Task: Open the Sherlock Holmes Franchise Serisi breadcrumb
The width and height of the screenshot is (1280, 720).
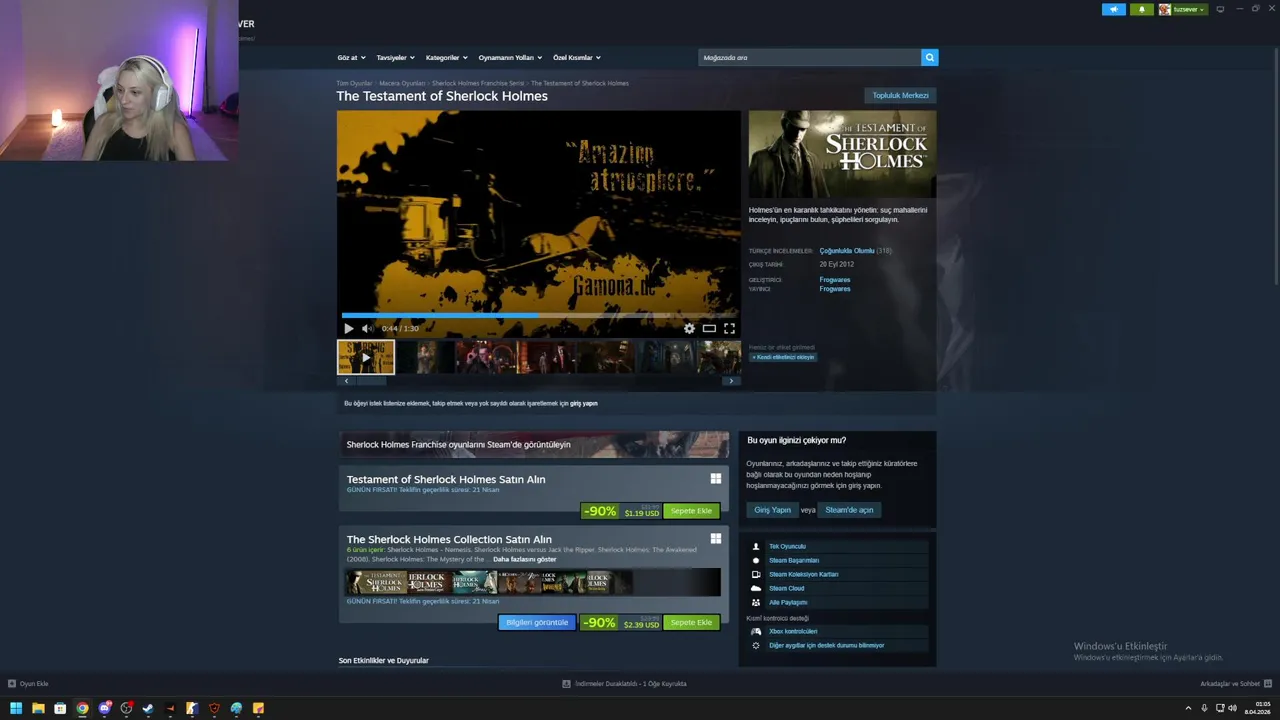Action: point(478,83)
